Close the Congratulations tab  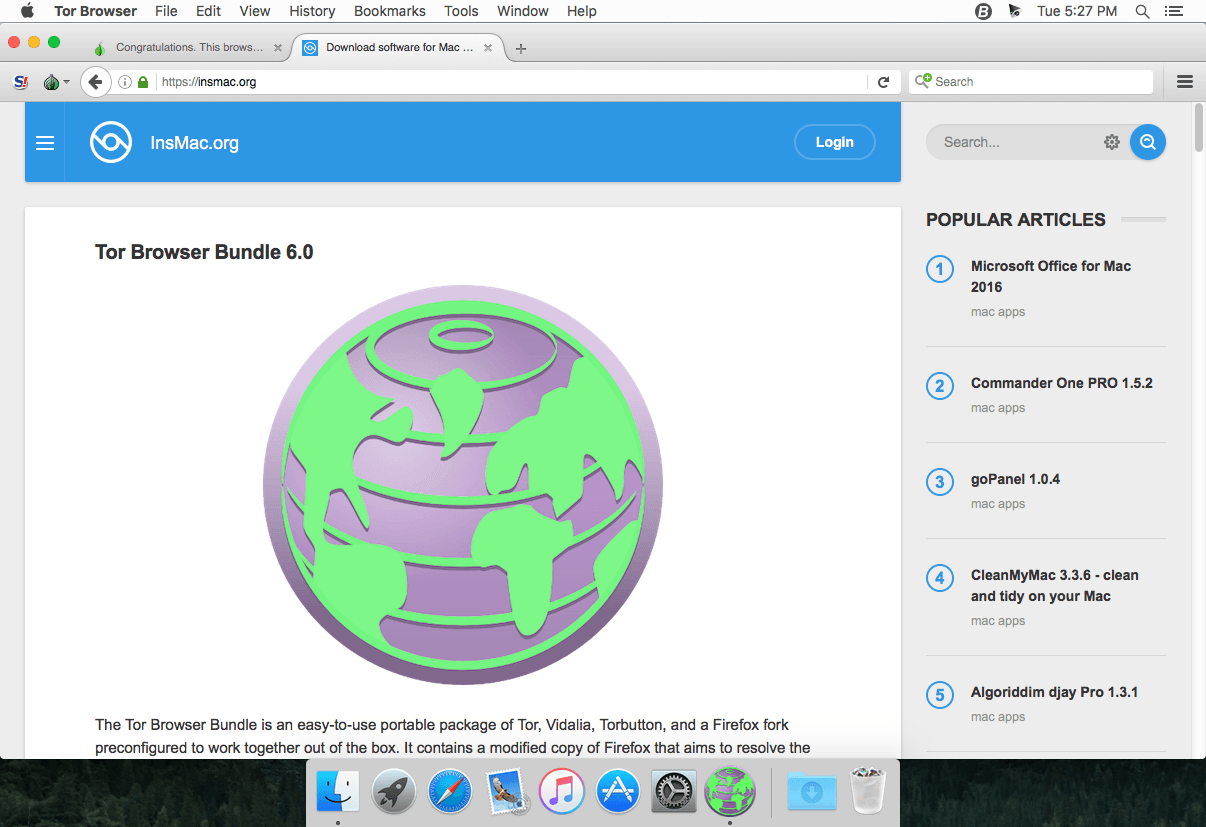[x=278, y=47]
